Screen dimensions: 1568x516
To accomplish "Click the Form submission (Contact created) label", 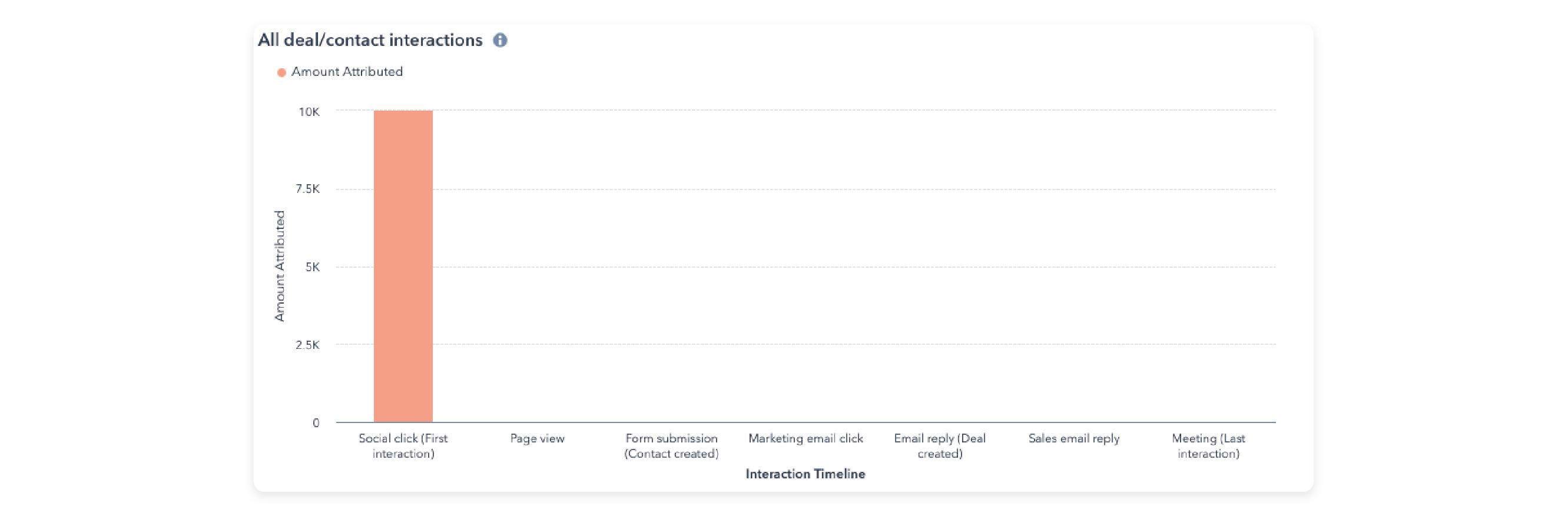I will point(671,445).
